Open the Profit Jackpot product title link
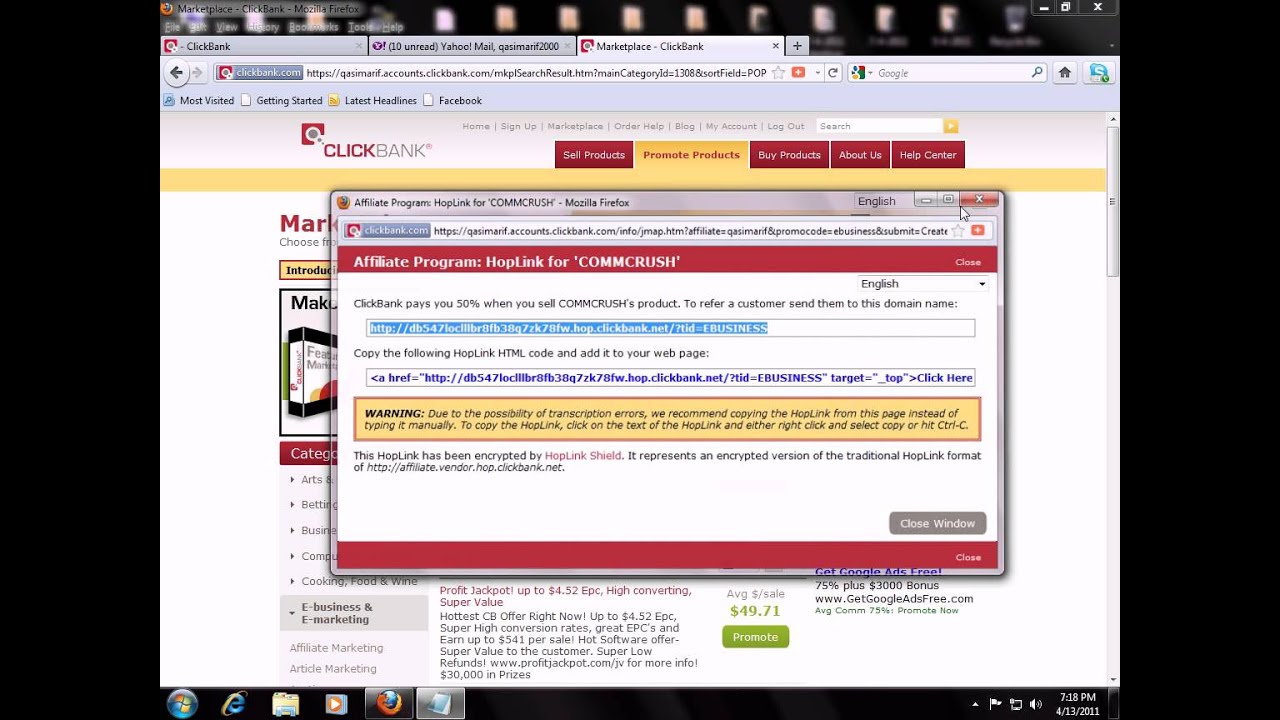The image size is (1280, 720). [566, 596]
